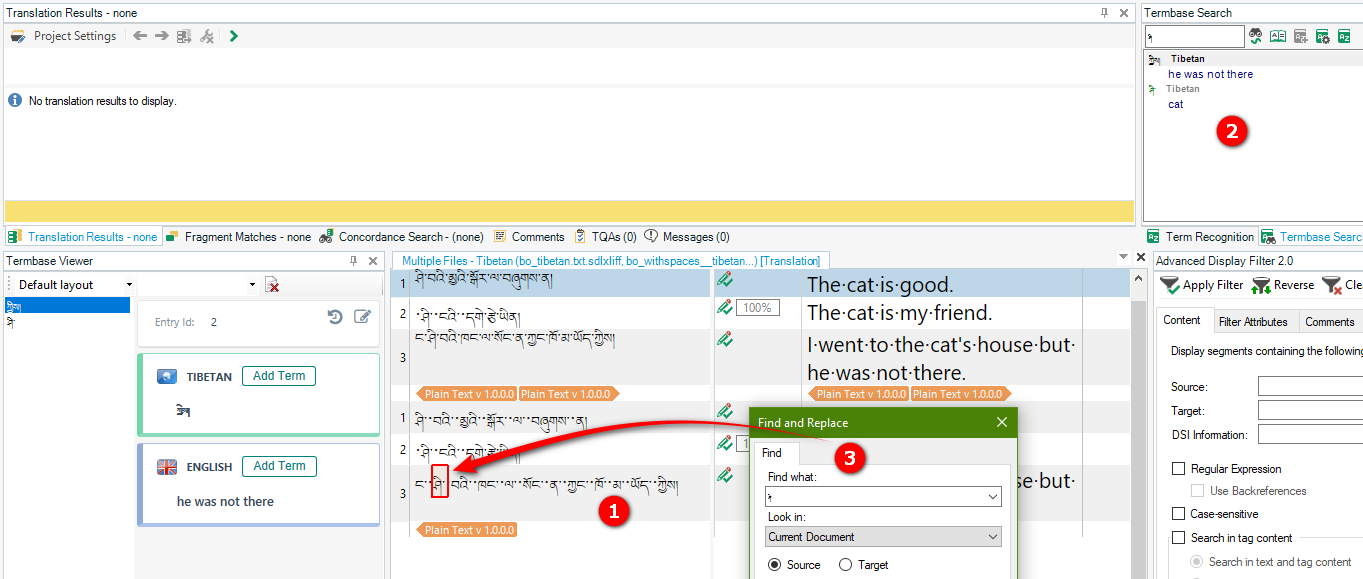This screenshot has width=1363, height=579.
Task: Click the DSI Information input field
Action: pos(1310,434)
